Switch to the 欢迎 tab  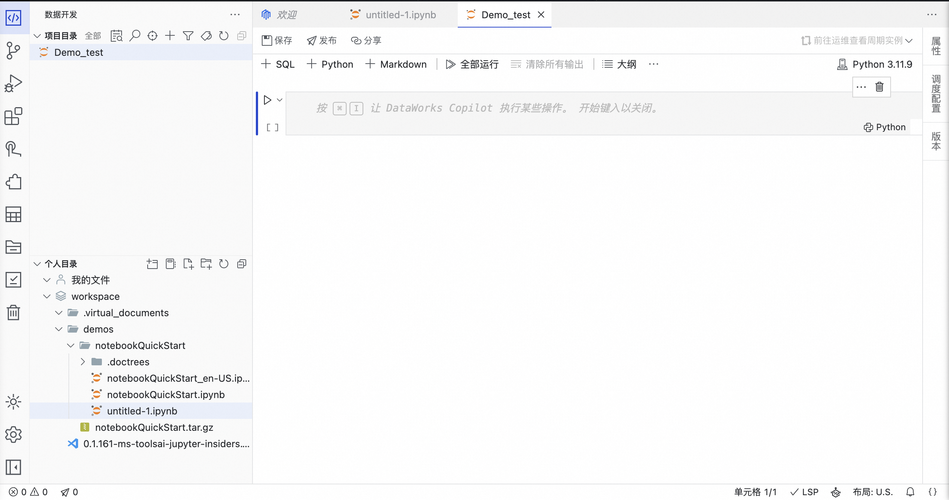click(x=279, y=15)
